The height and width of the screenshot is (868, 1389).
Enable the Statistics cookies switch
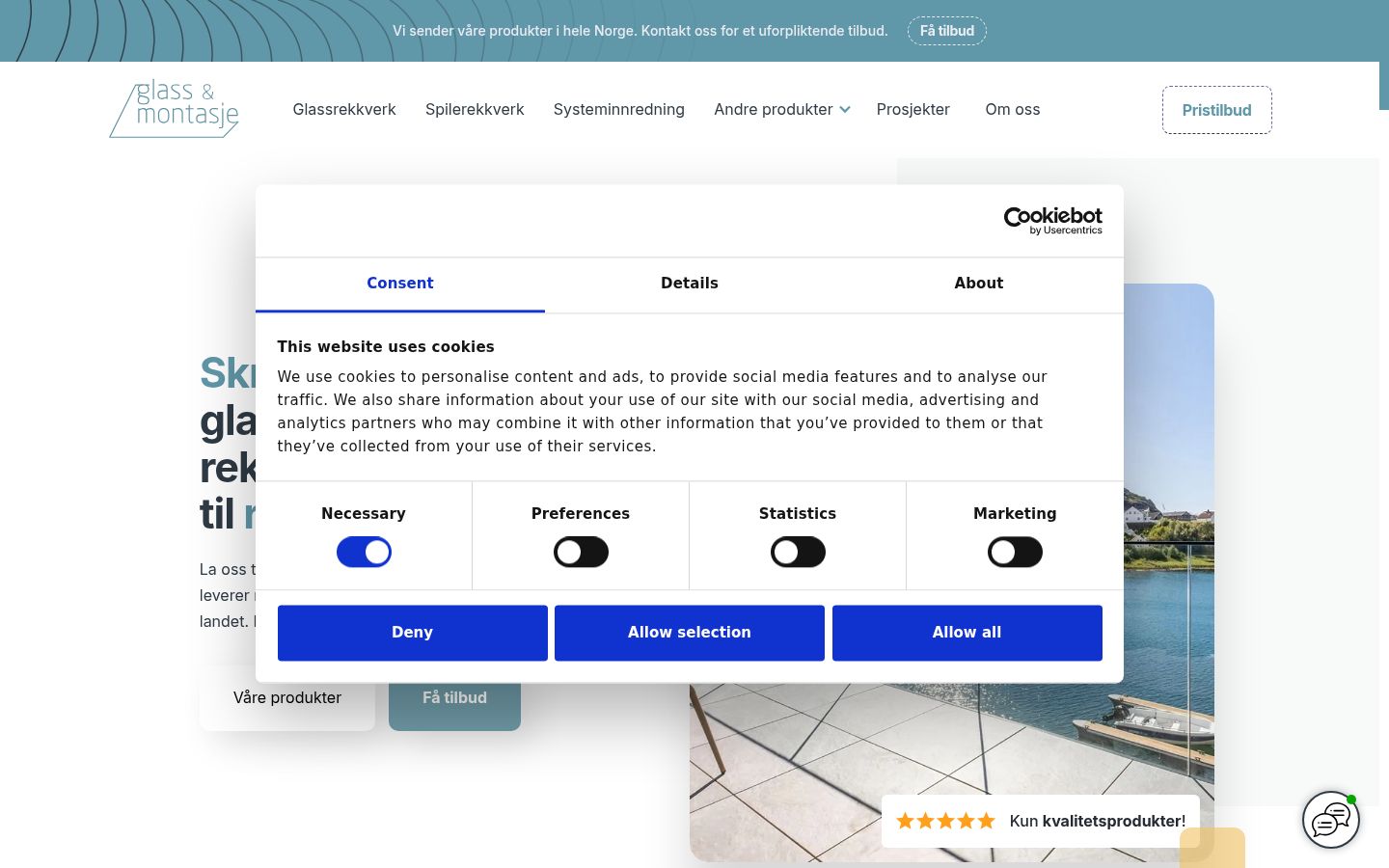point(798,553)
